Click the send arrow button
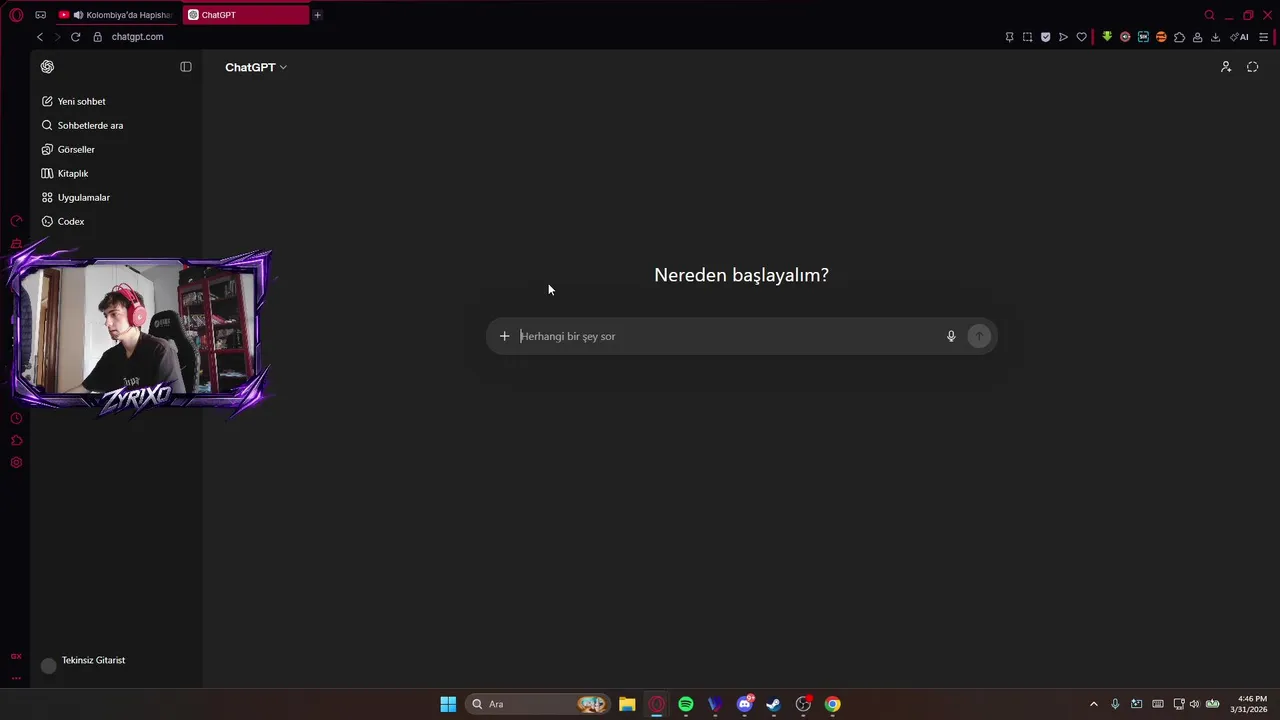This screenshot has width=1280, height=720. [x=979, y=336]
